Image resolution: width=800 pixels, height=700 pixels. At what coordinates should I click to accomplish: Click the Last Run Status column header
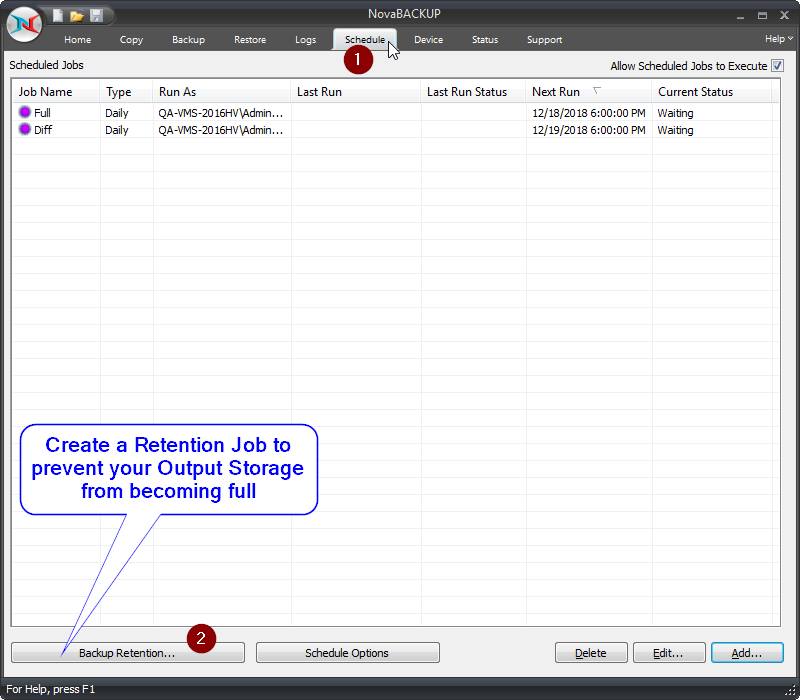pos(473,92)
